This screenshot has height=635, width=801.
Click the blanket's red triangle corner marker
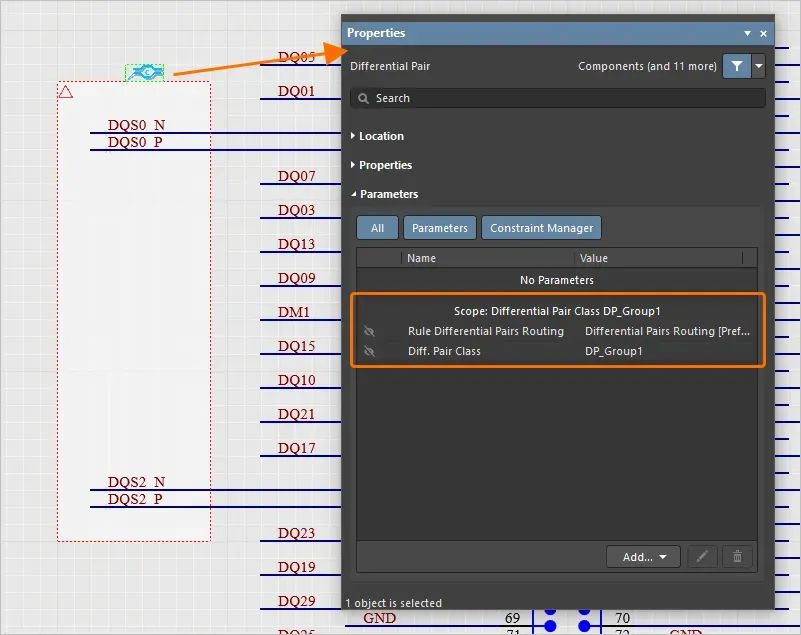click(66, 92)
